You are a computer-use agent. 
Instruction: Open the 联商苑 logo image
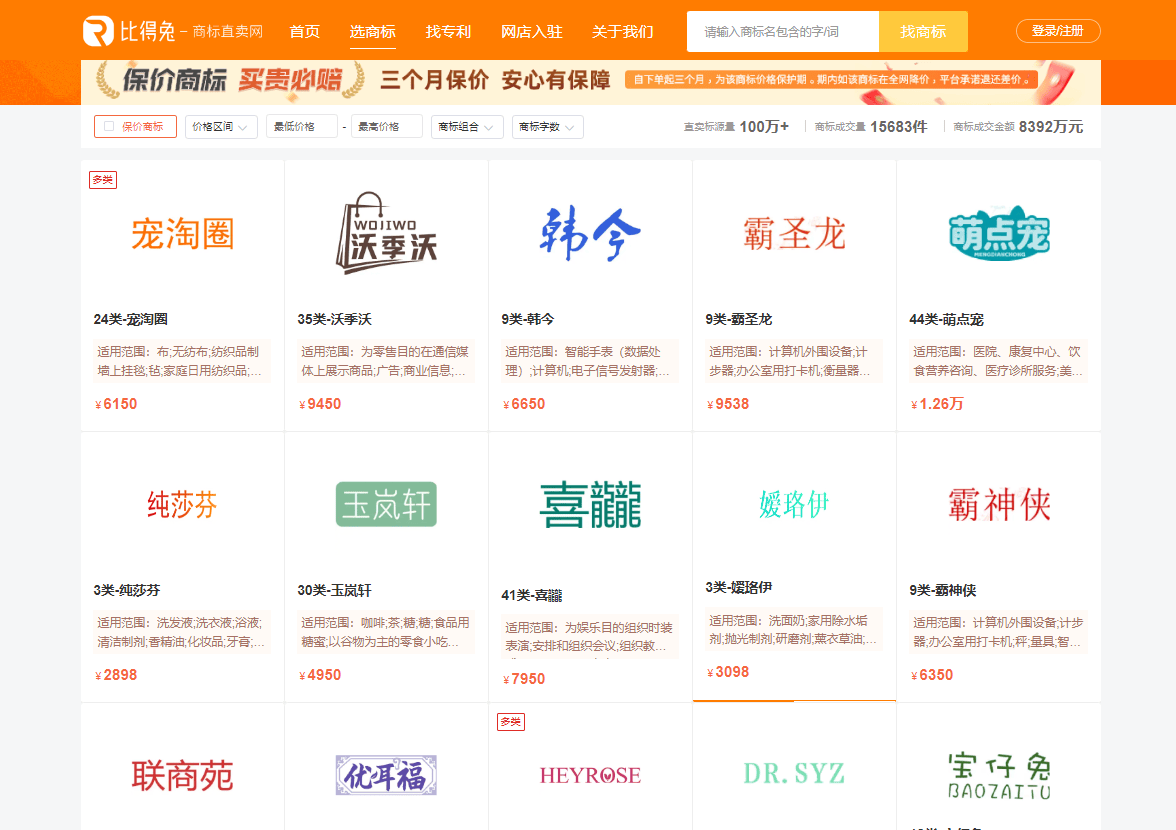(182, 775)
